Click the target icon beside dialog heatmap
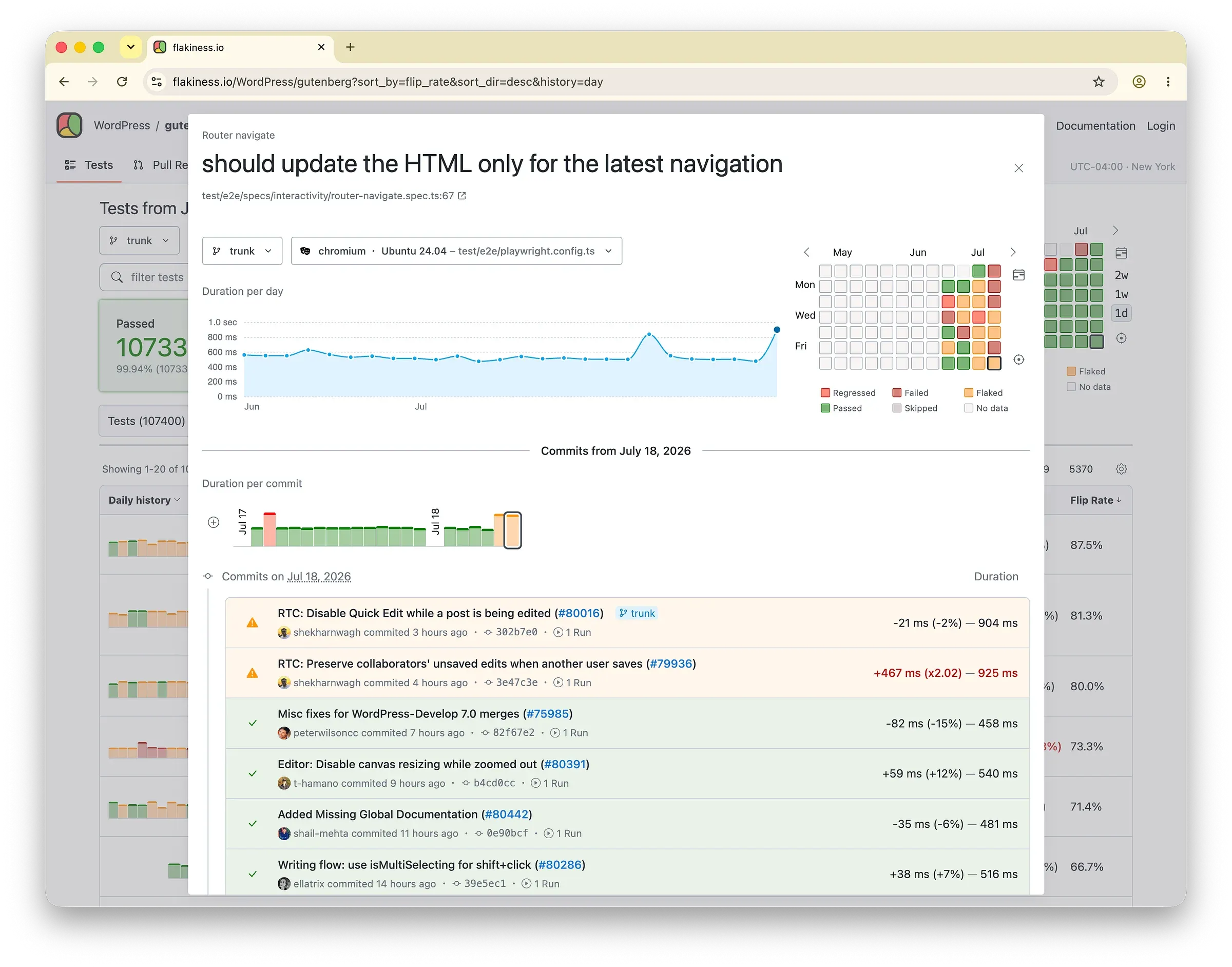1232x967 pixels. click(x=1018, y=359)
